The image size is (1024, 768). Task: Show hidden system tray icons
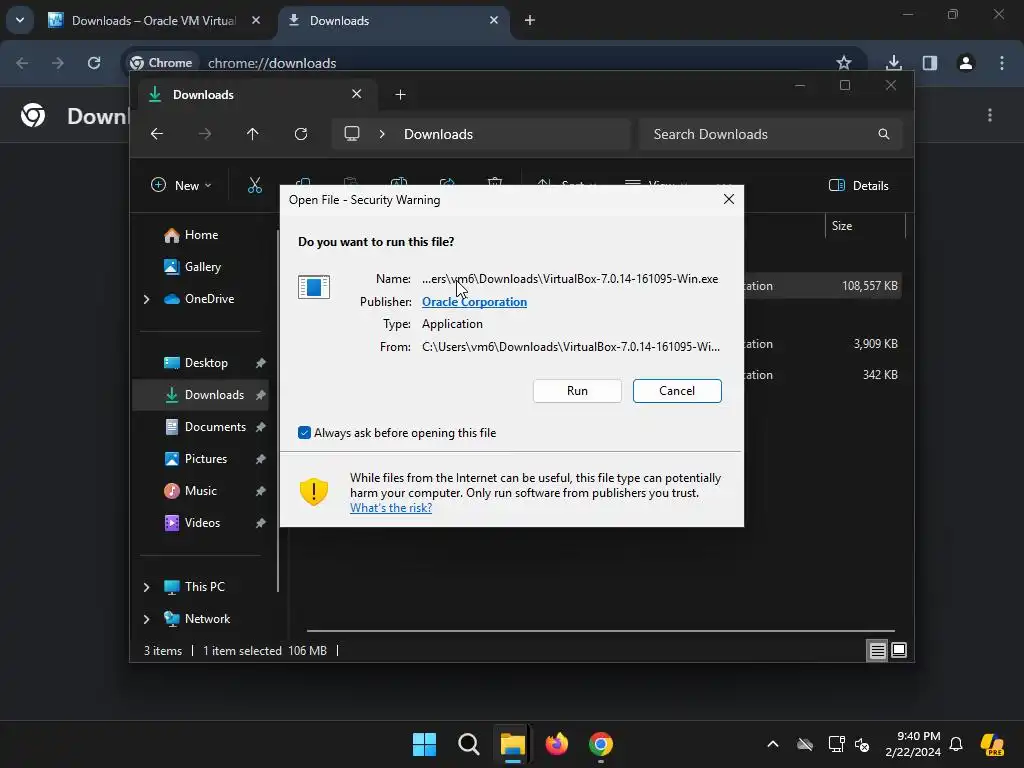coord(773,744)
